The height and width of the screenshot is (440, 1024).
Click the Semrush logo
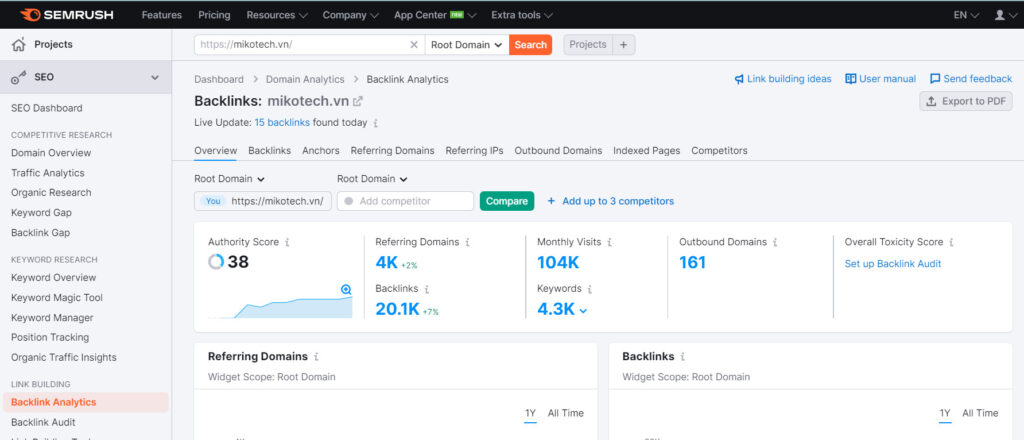(x=67, y=14)
